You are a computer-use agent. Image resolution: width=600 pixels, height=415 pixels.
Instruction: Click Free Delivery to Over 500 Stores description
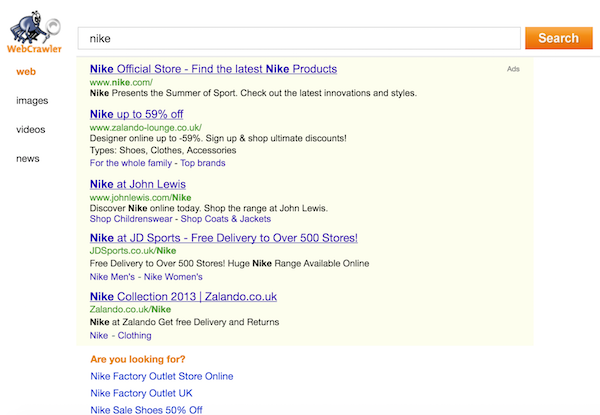point(230,264)
